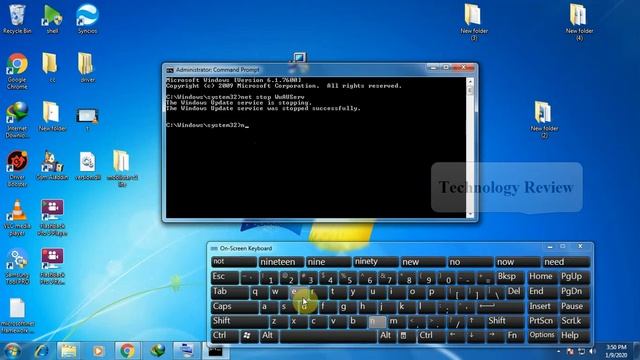Toggle right Alt key on keyboard
Screen dimensions: 640x360
386,336
